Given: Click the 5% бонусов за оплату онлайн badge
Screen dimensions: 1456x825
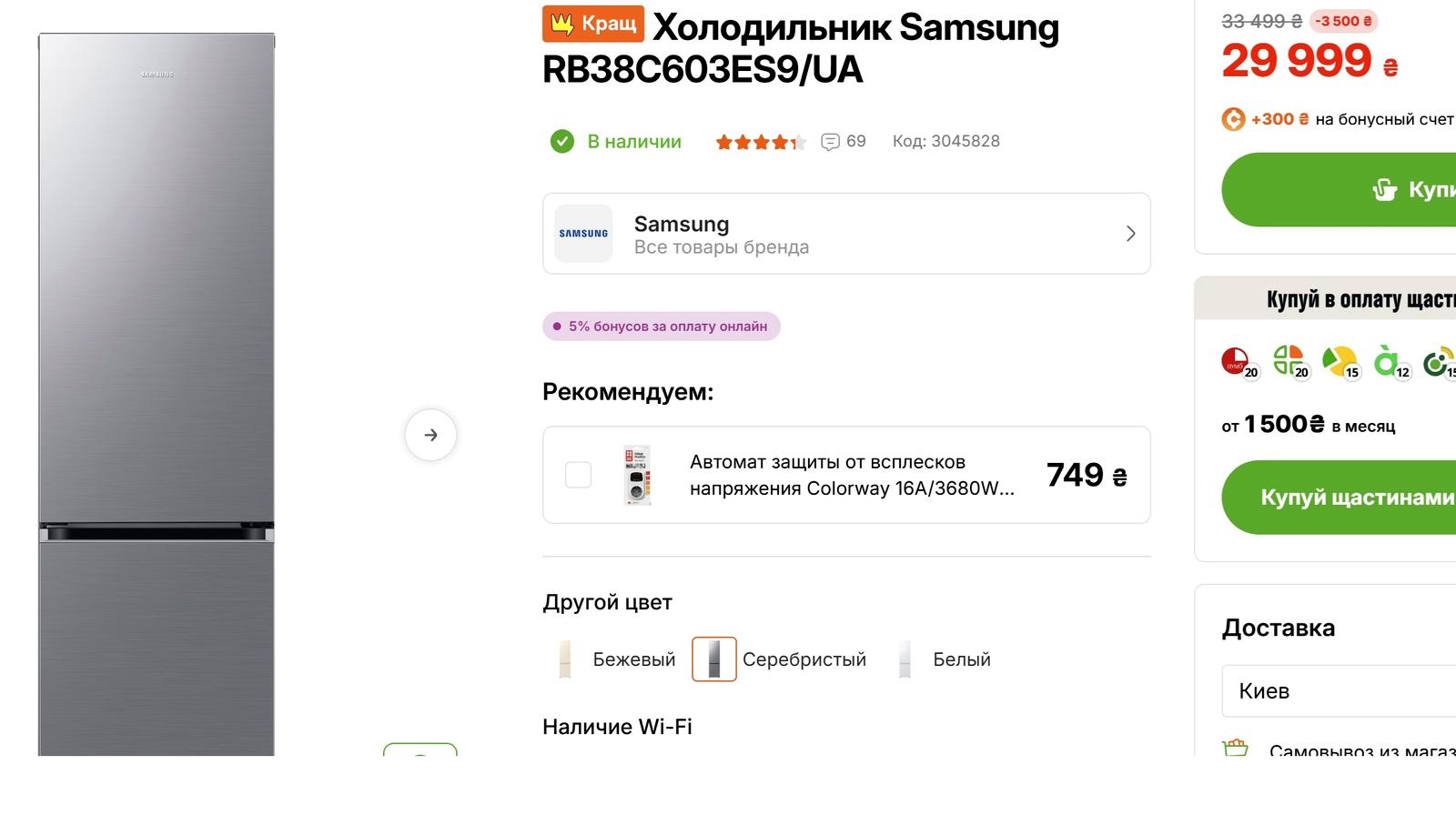Looking at the screenshot, I should pyautogui.click(x=662, y=327).
